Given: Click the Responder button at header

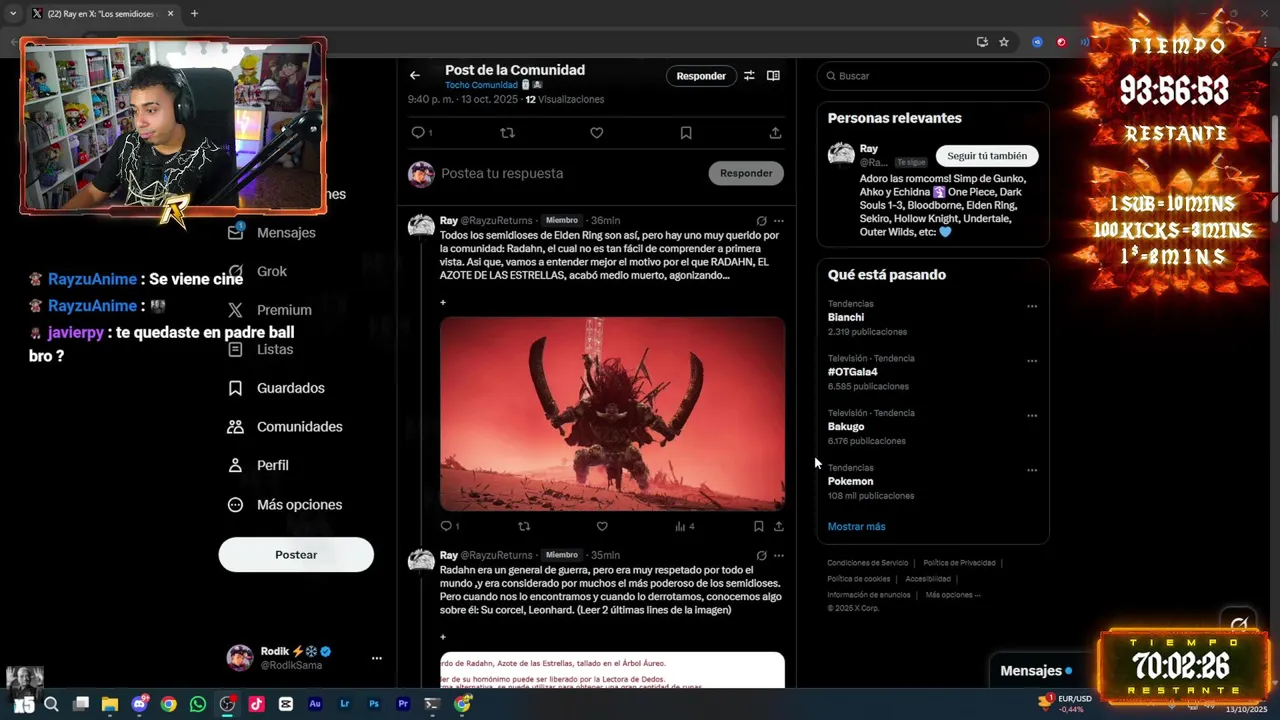Looking at the screenshot, I should (701, 76).
